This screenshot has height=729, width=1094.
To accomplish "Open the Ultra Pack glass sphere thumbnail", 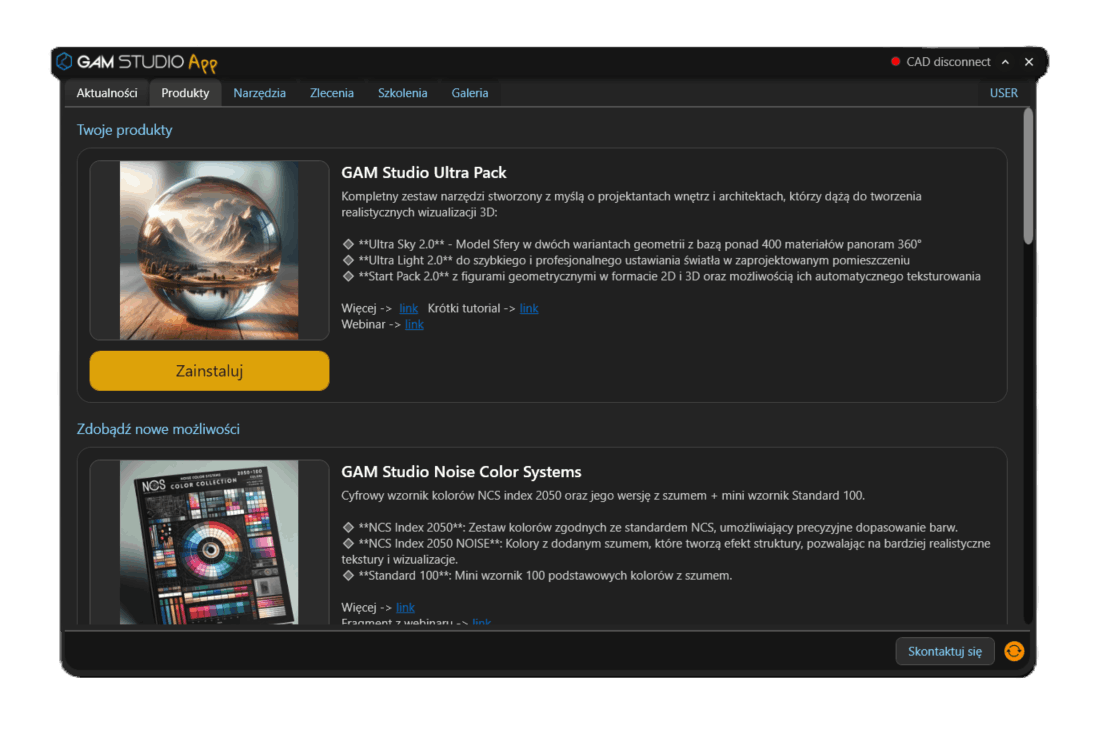I will click(x=209, y=250).
